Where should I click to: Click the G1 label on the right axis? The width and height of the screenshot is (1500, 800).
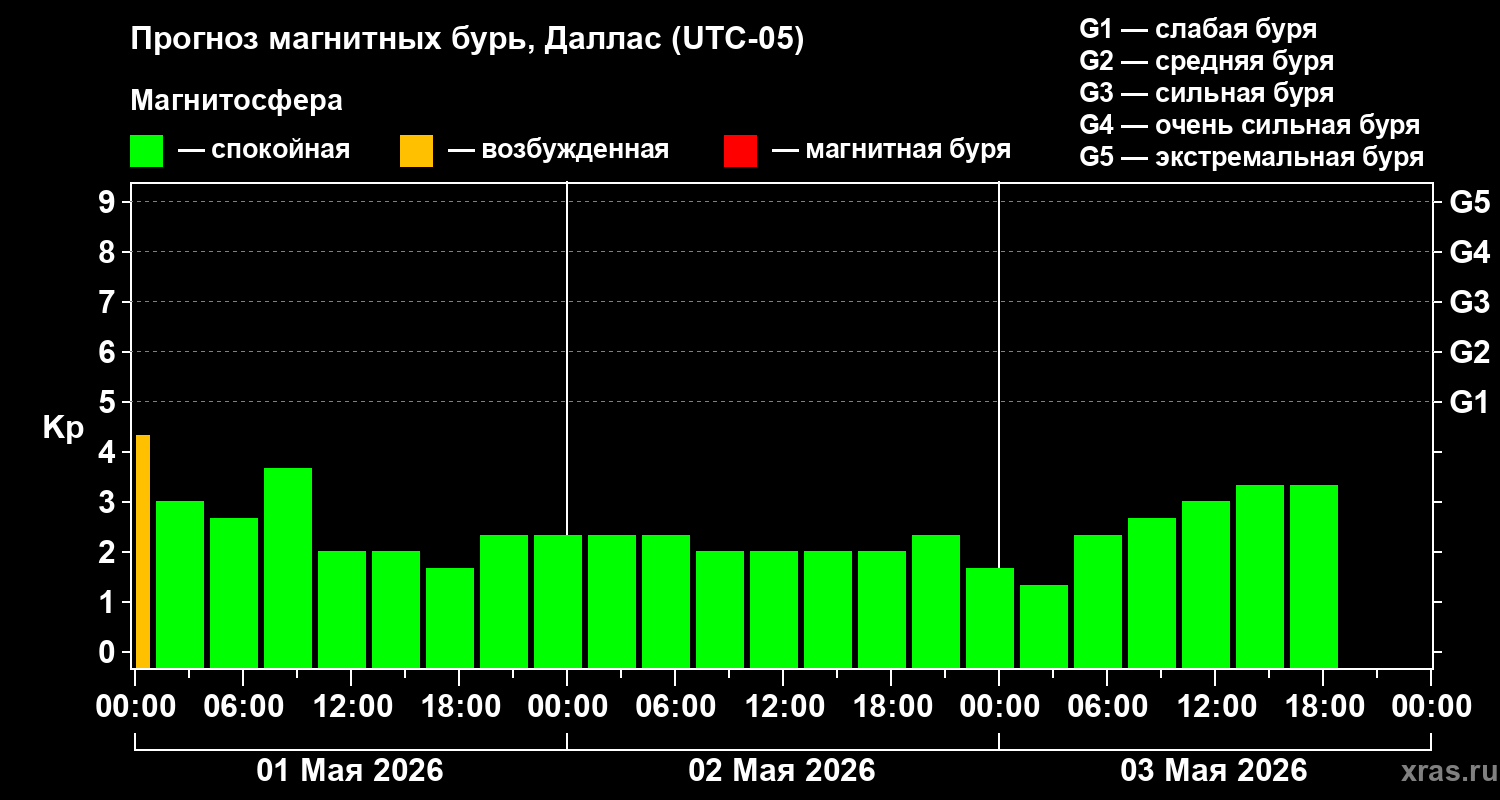1470,402
